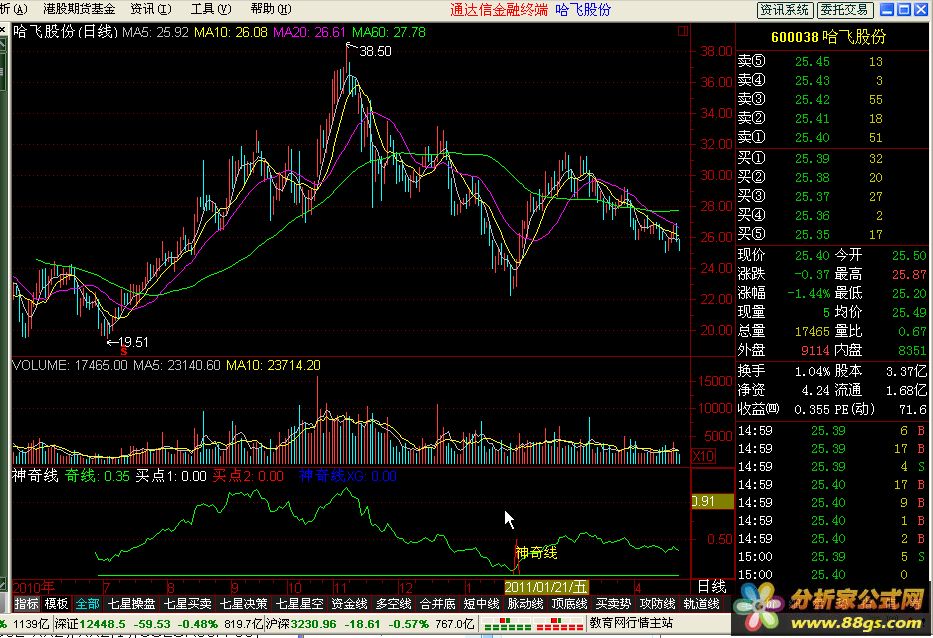Click the 资讯系统 button

click(x=784, y=10)
